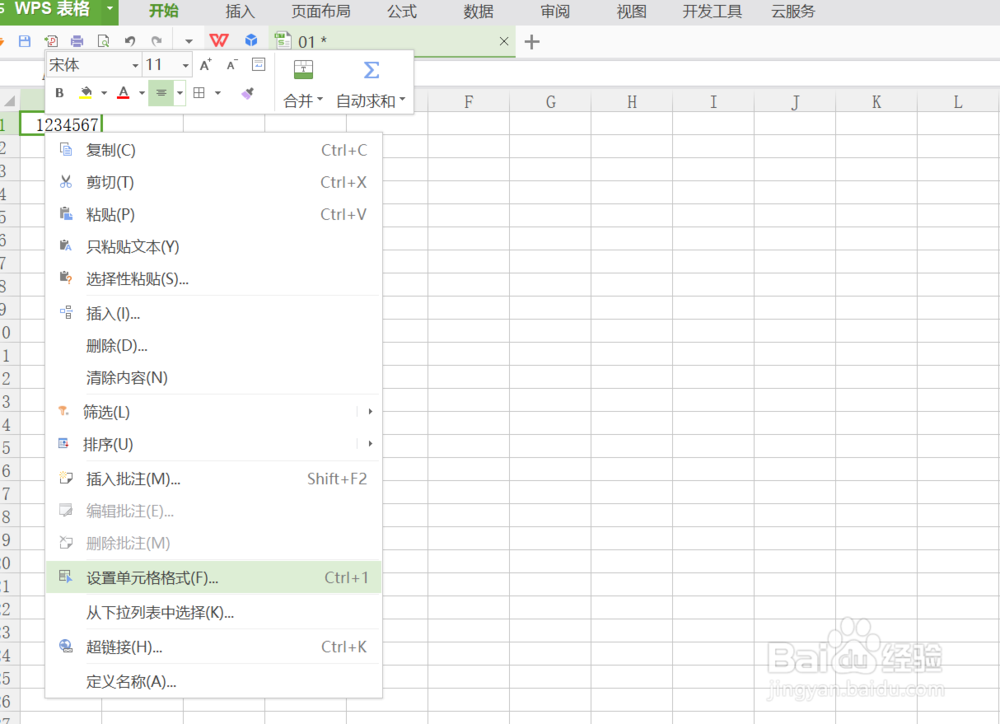Choose 超链接(H)... menu entry
This screenshot has width=1000, height=724.
[x=214, y=647]
